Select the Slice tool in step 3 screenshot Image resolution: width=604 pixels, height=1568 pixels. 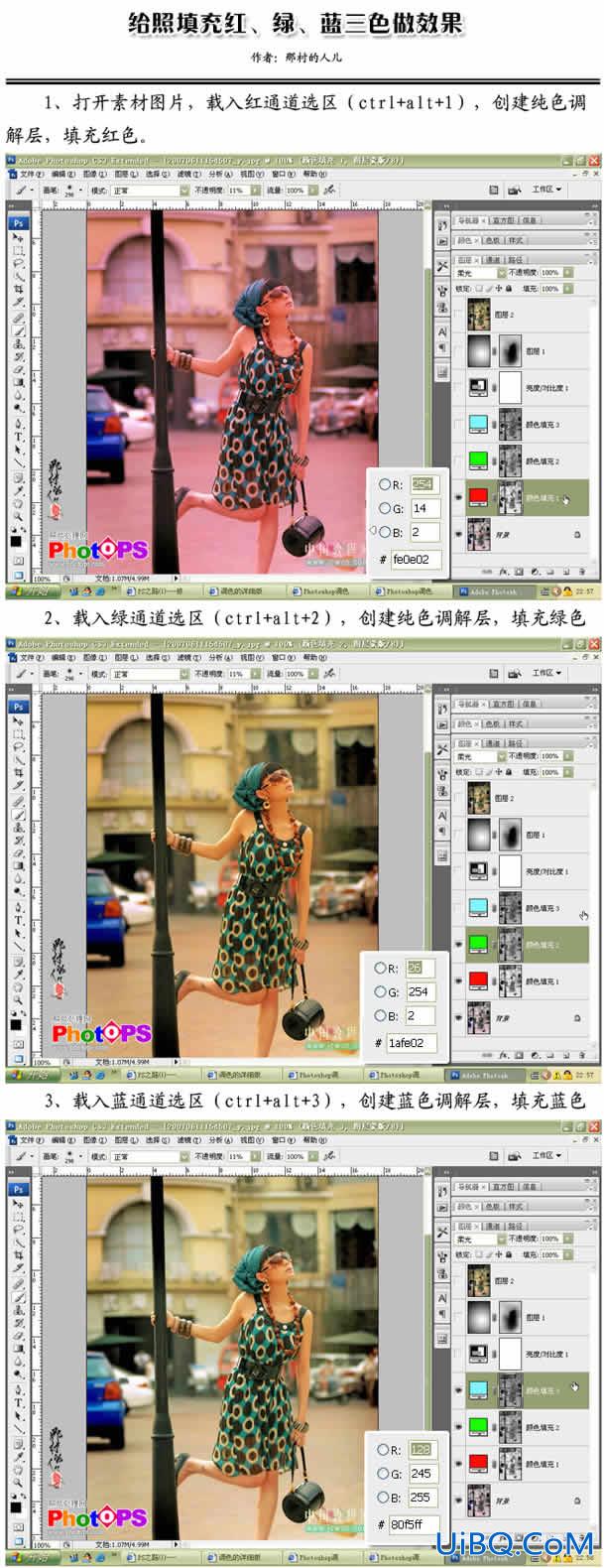(18, 1269)
